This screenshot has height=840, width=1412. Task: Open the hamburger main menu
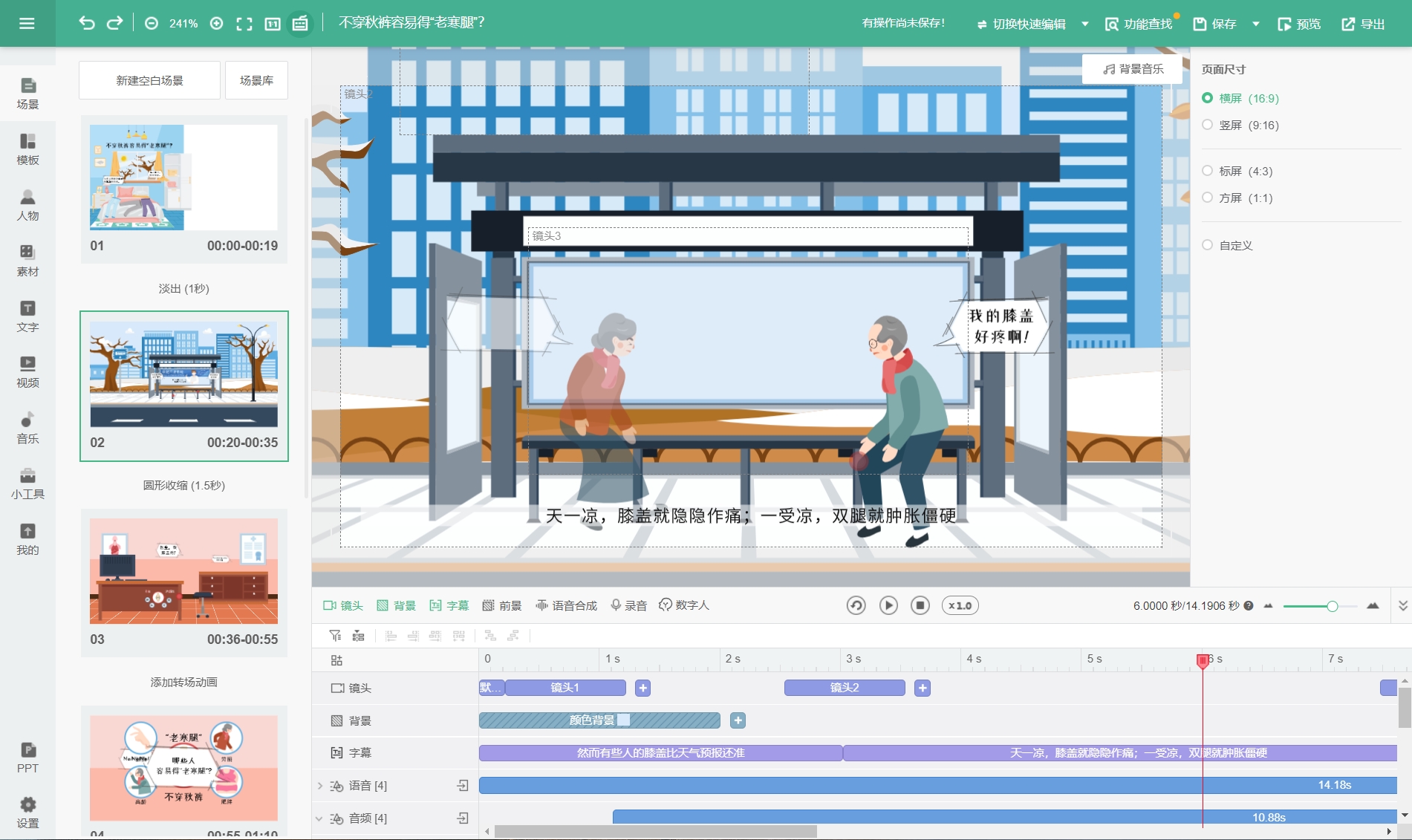(x=27, y=23)
